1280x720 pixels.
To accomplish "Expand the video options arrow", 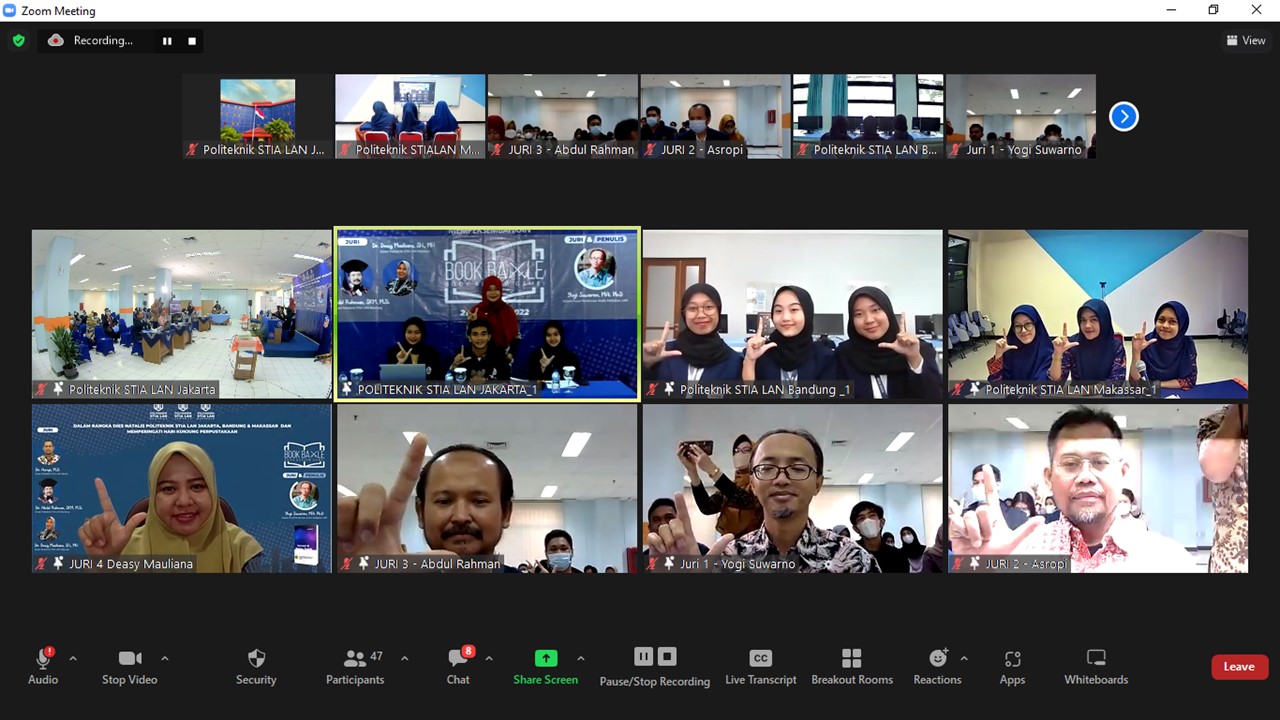I will pos(165,658).
